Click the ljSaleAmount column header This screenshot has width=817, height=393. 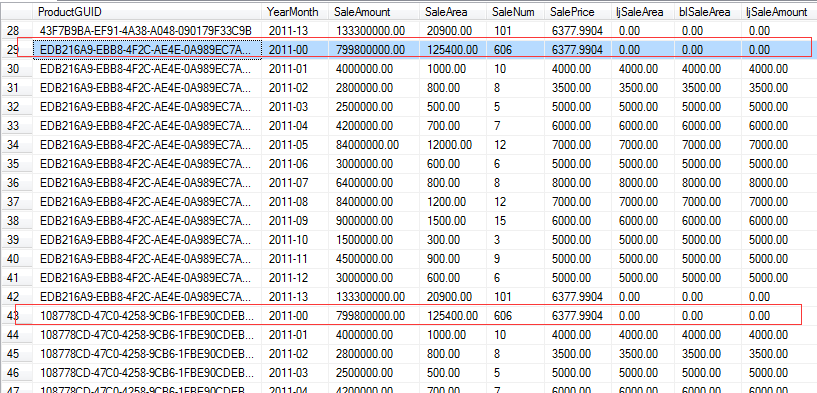click(x=780, y=11)
